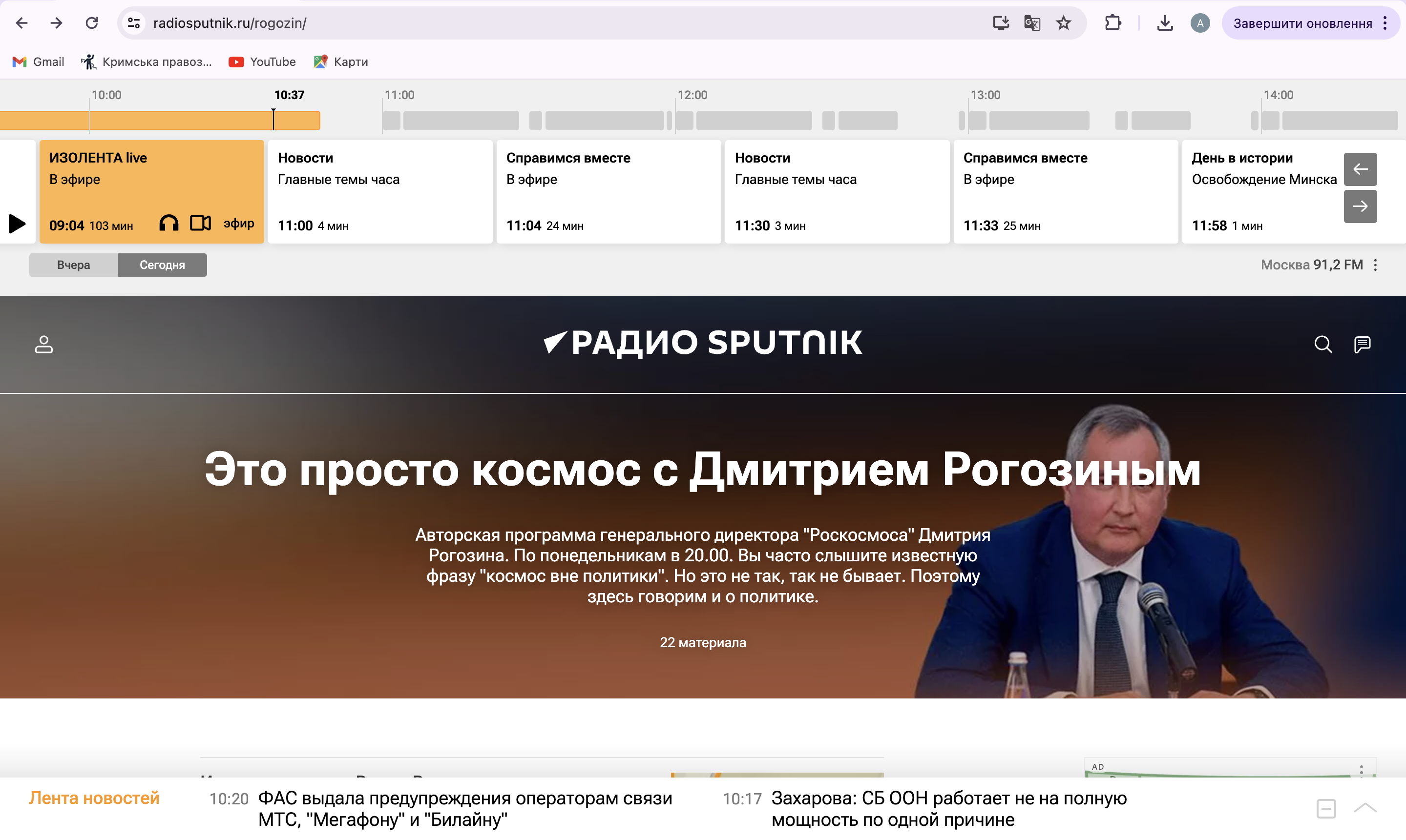Open Лента новостей news feed
Viewport: 1406px width, 840px height.
point(94,798)
